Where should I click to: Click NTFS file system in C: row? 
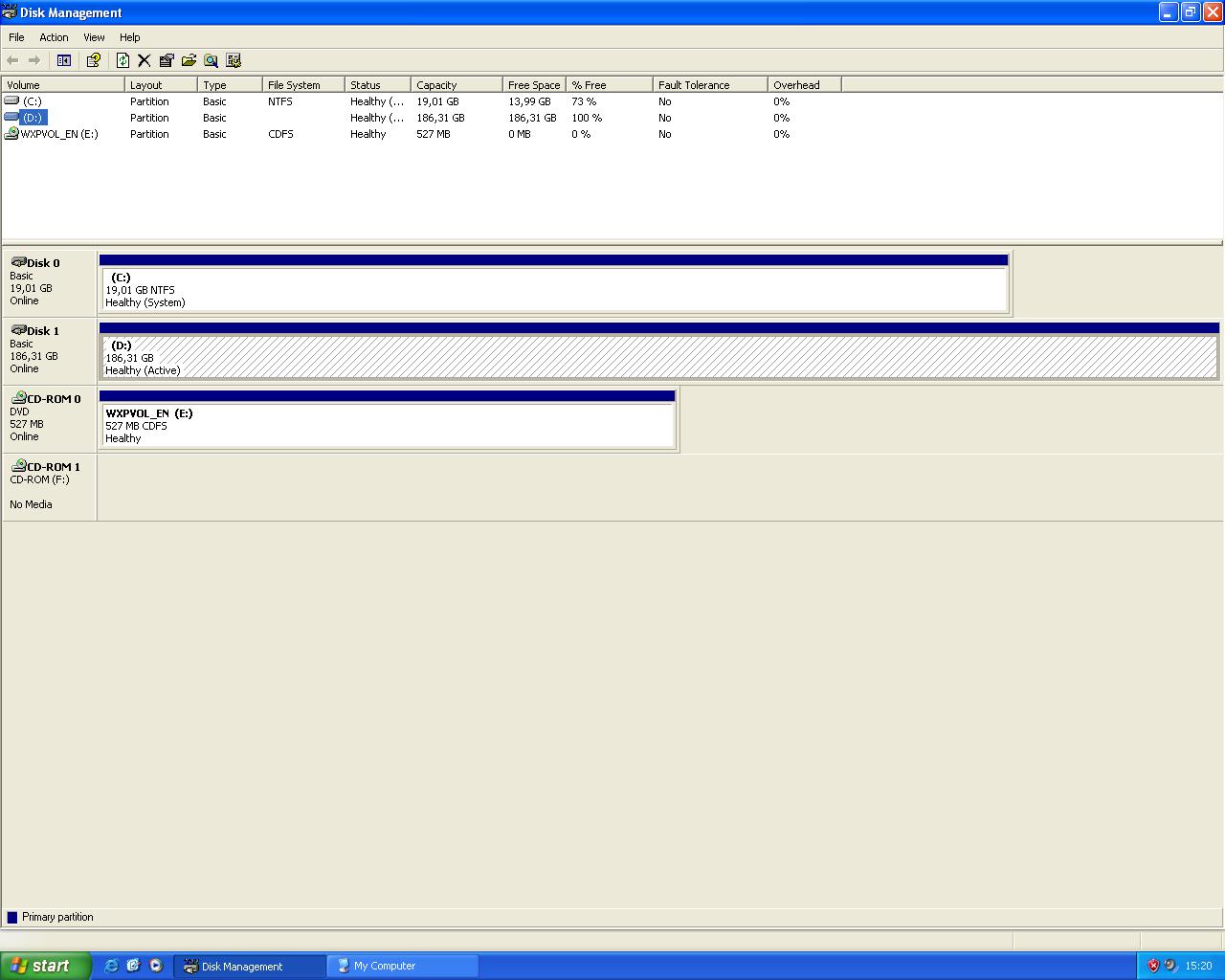pos(280,101)
